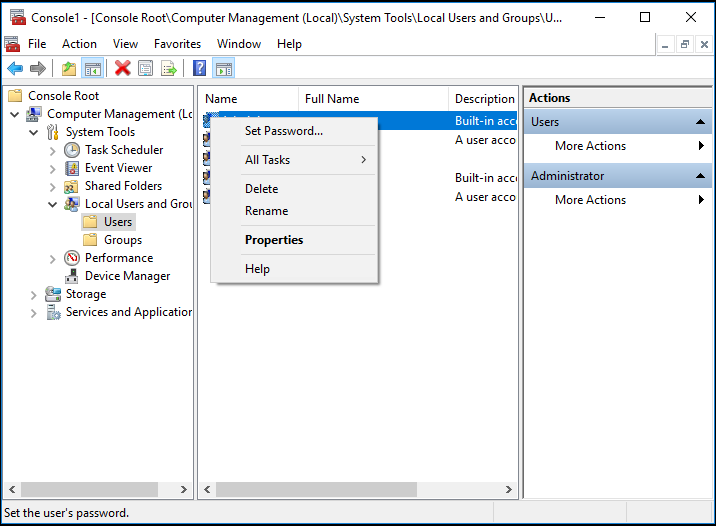Expand the Storage tree node
716x526 pixels.
point(34,294)
